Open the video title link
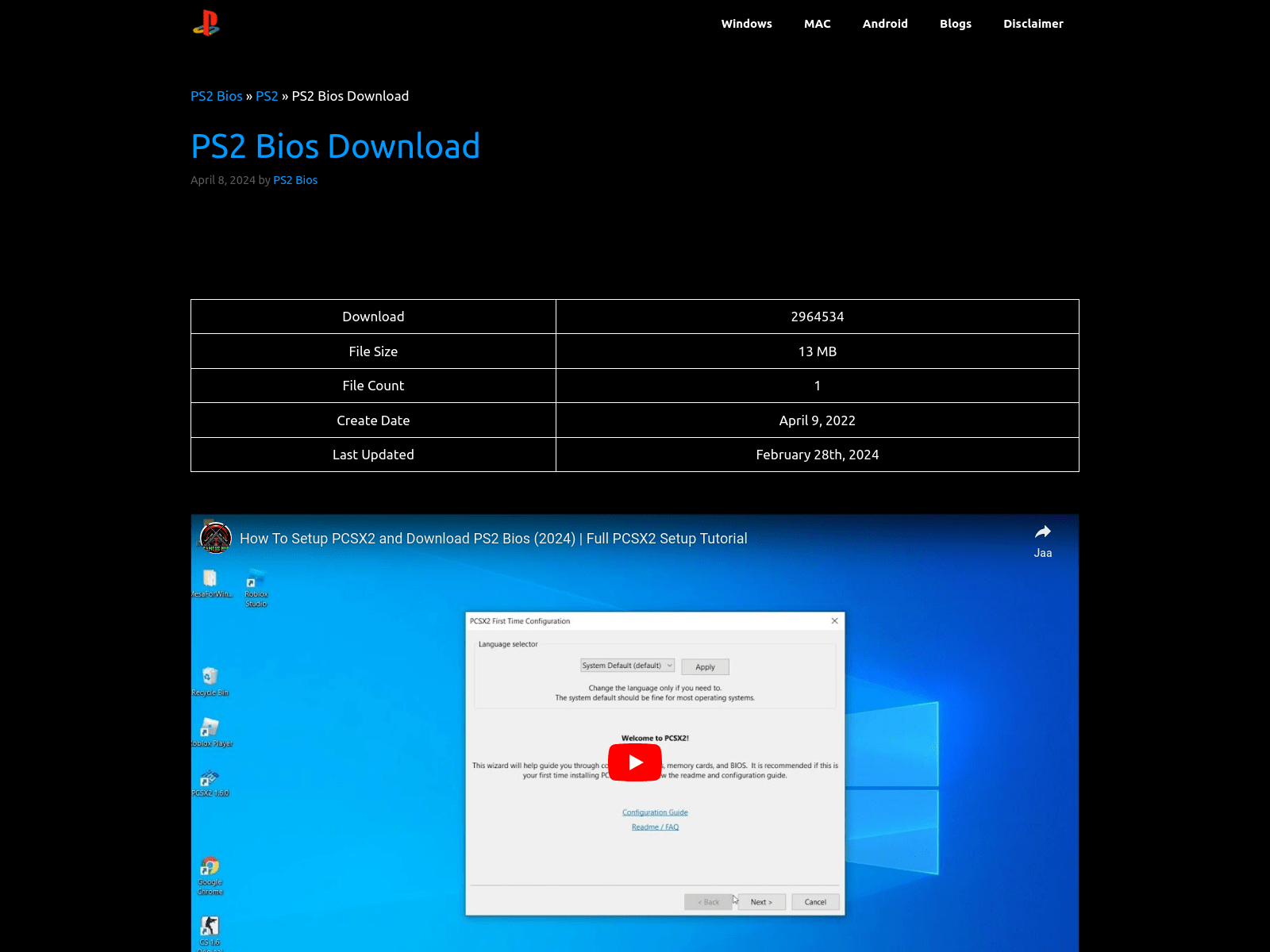Screen dimensions: 1270x952 [494, 539]
